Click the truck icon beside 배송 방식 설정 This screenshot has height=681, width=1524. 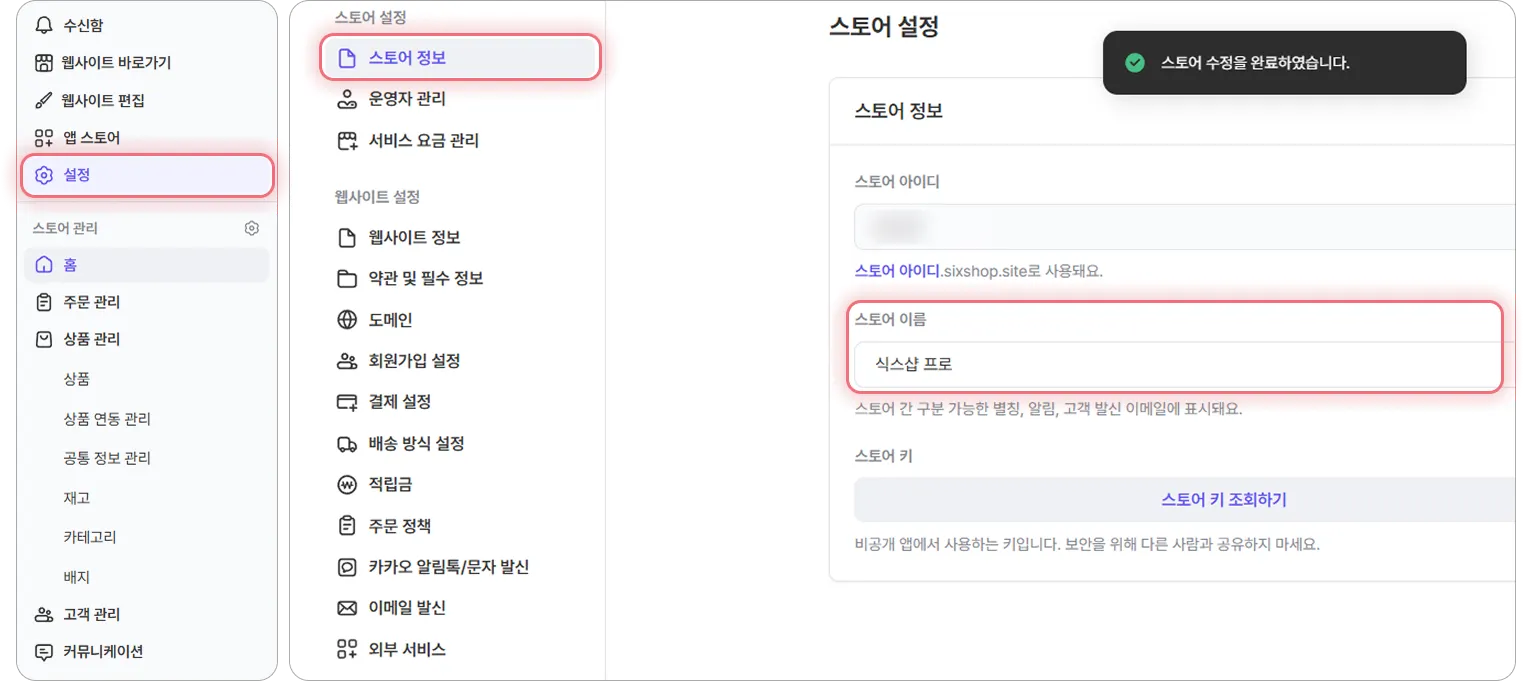click(347, 444)
